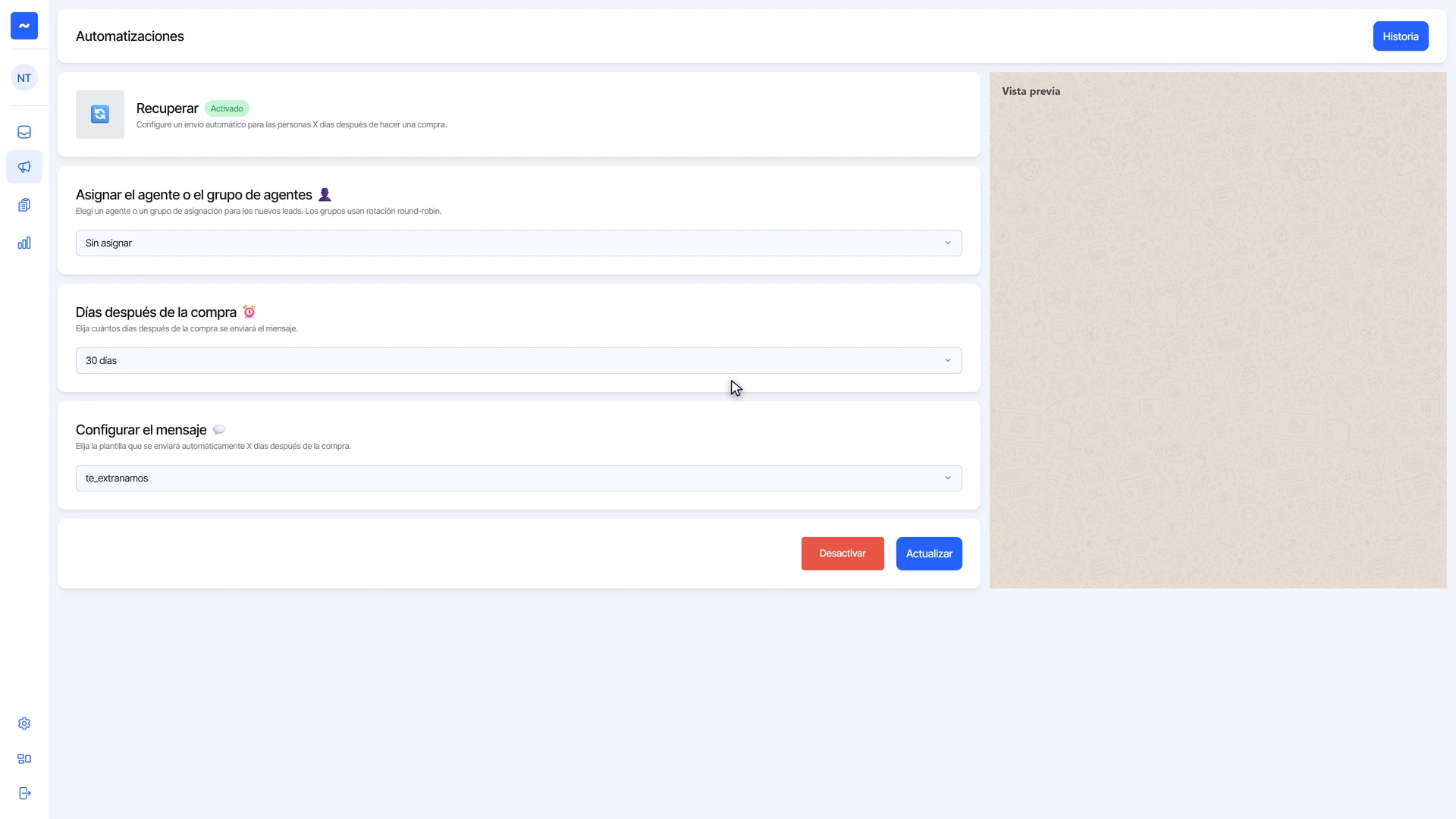1456x819 pixels.
Task: Click the app logo at sidebar top
Action: coord(24,26)
